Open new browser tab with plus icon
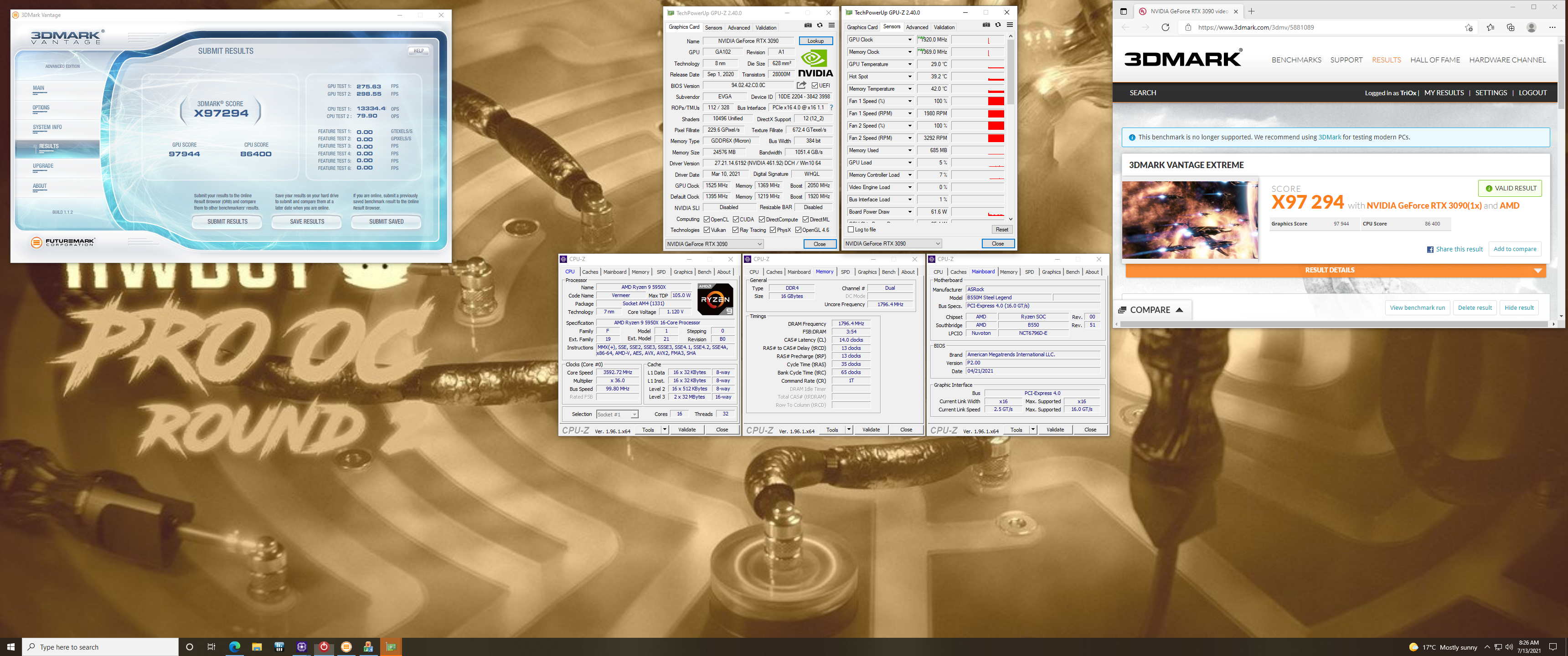This screenshot has height=656, width=1568. coord(1251,11)
